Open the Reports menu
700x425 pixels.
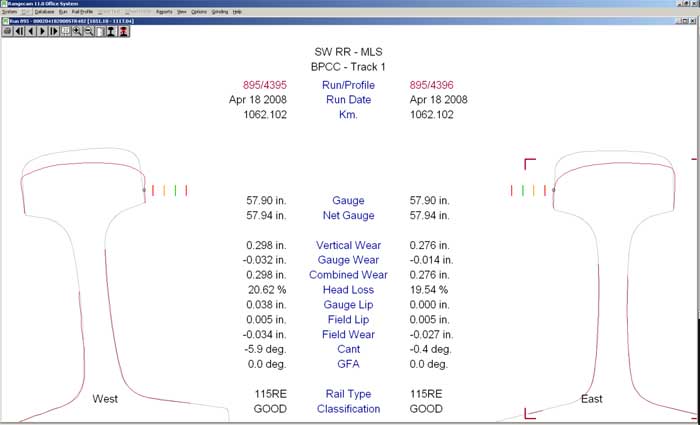coord(164,11)
